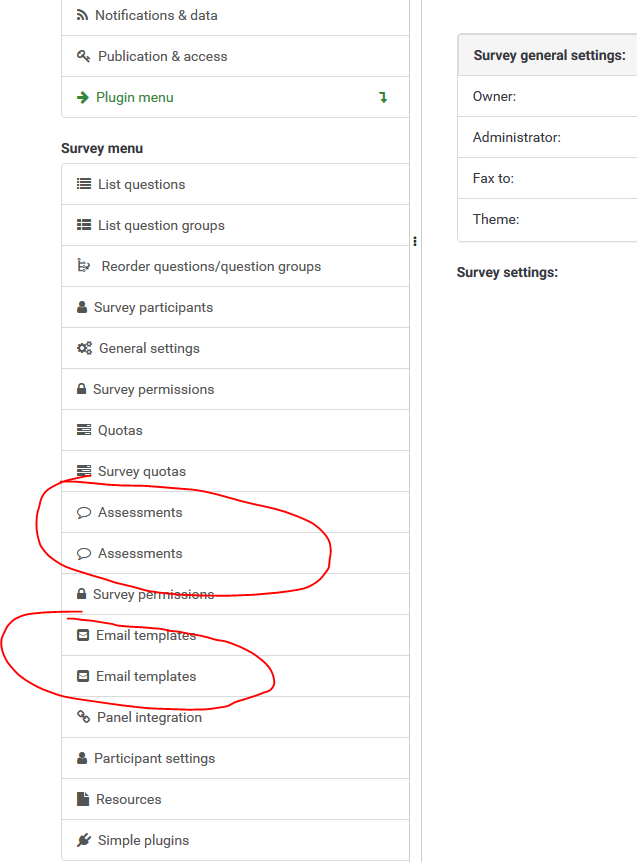Click the plug icon beside Simple plugins
Viewport: 637px width, 862px height.
[x=84, y=841]
